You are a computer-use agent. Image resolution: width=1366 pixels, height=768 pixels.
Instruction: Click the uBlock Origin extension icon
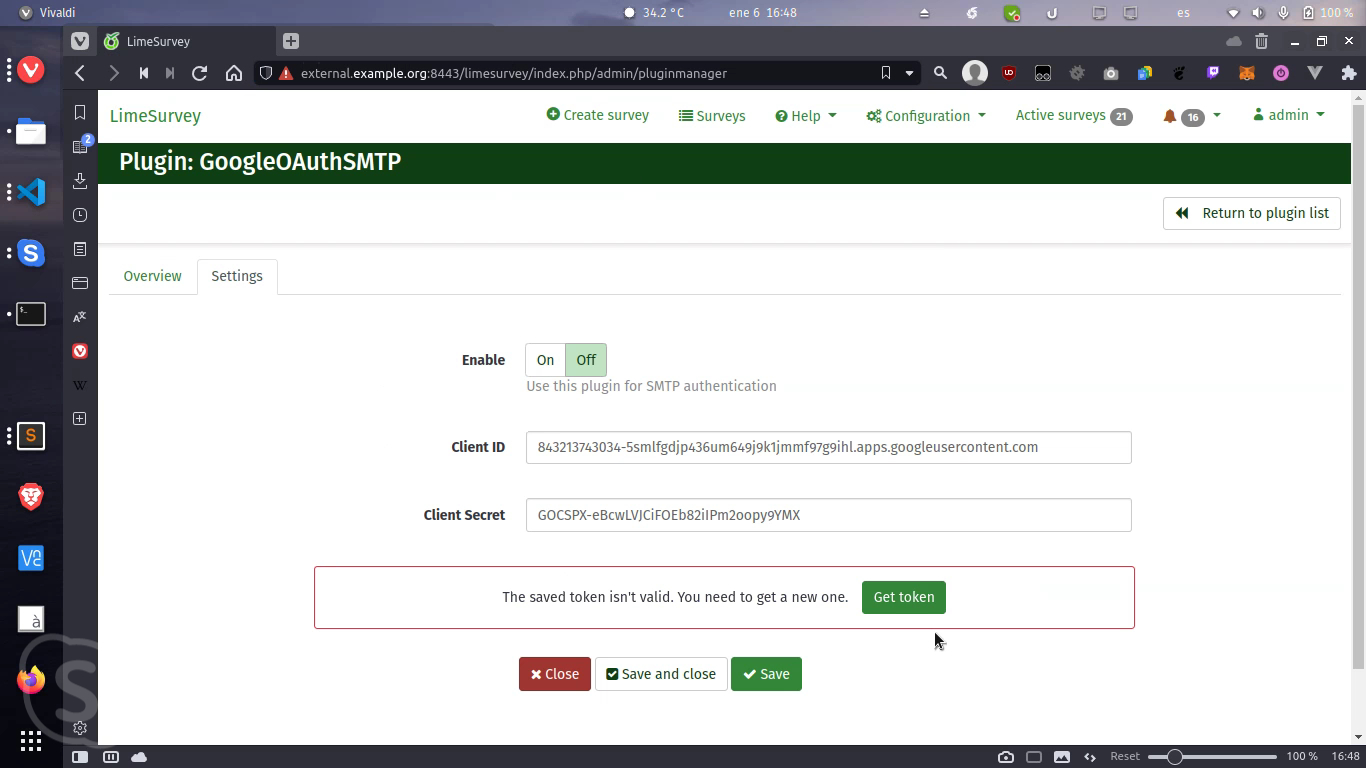click(x=1009, y=73)
